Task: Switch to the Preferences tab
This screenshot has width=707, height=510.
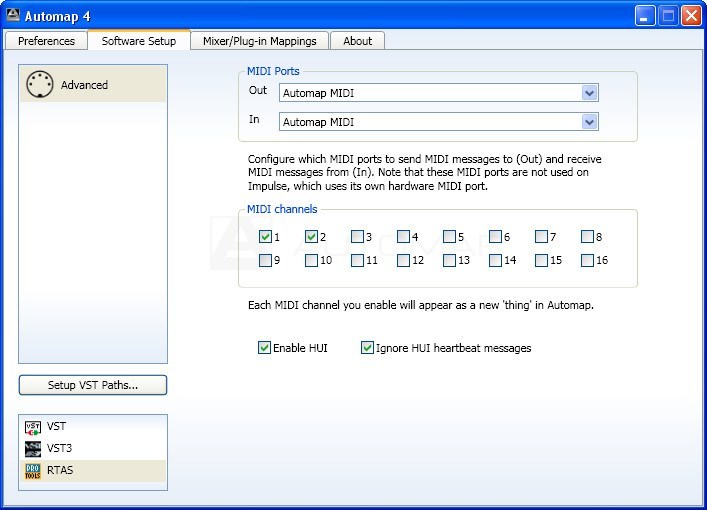Action: 46,41
